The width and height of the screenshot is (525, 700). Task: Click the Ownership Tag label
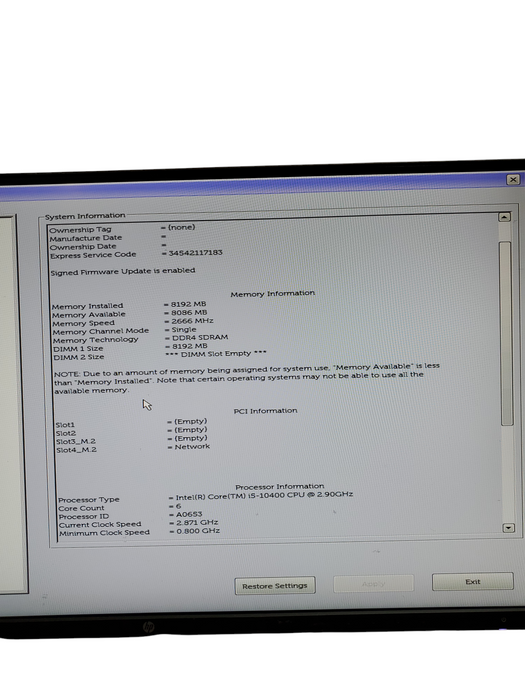pyautogui.click(x=80, y=230)
